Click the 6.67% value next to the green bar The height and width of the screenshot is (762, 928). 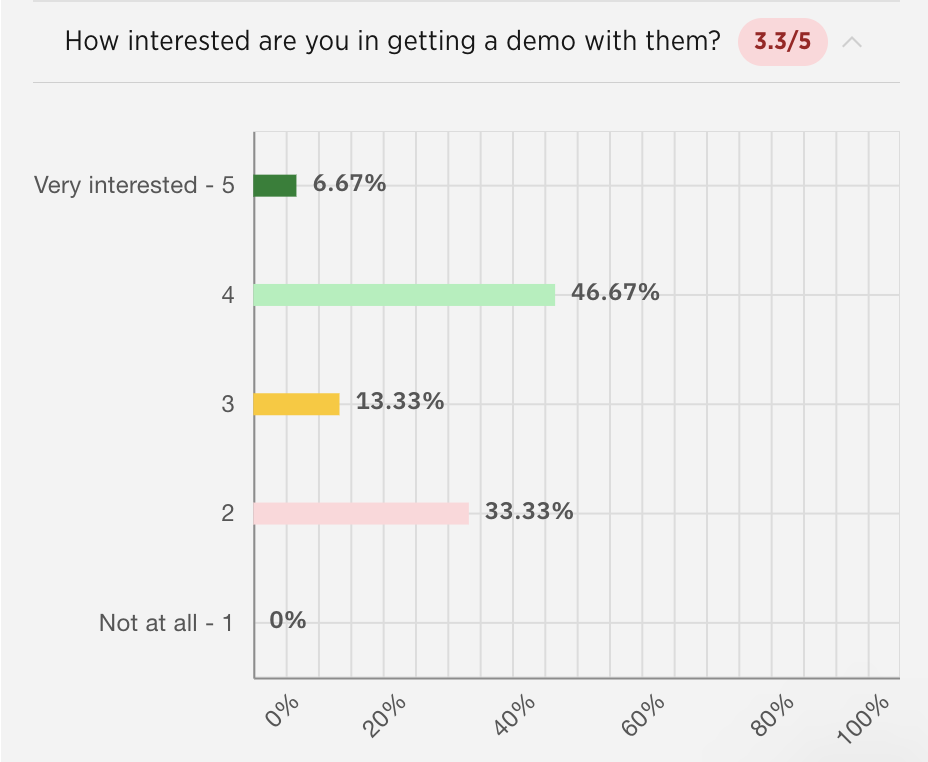[348, 184]
